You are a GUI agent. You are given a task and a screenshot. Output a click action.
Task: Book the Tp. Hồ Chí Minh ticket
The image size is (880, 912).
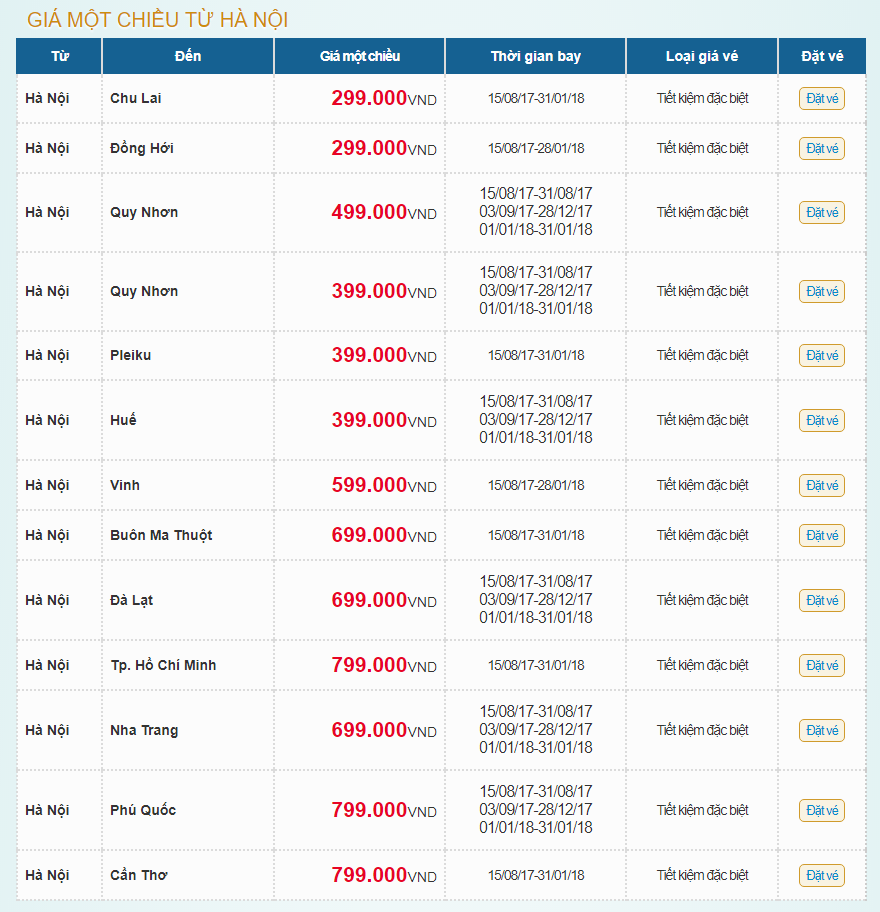click(821, 665)
